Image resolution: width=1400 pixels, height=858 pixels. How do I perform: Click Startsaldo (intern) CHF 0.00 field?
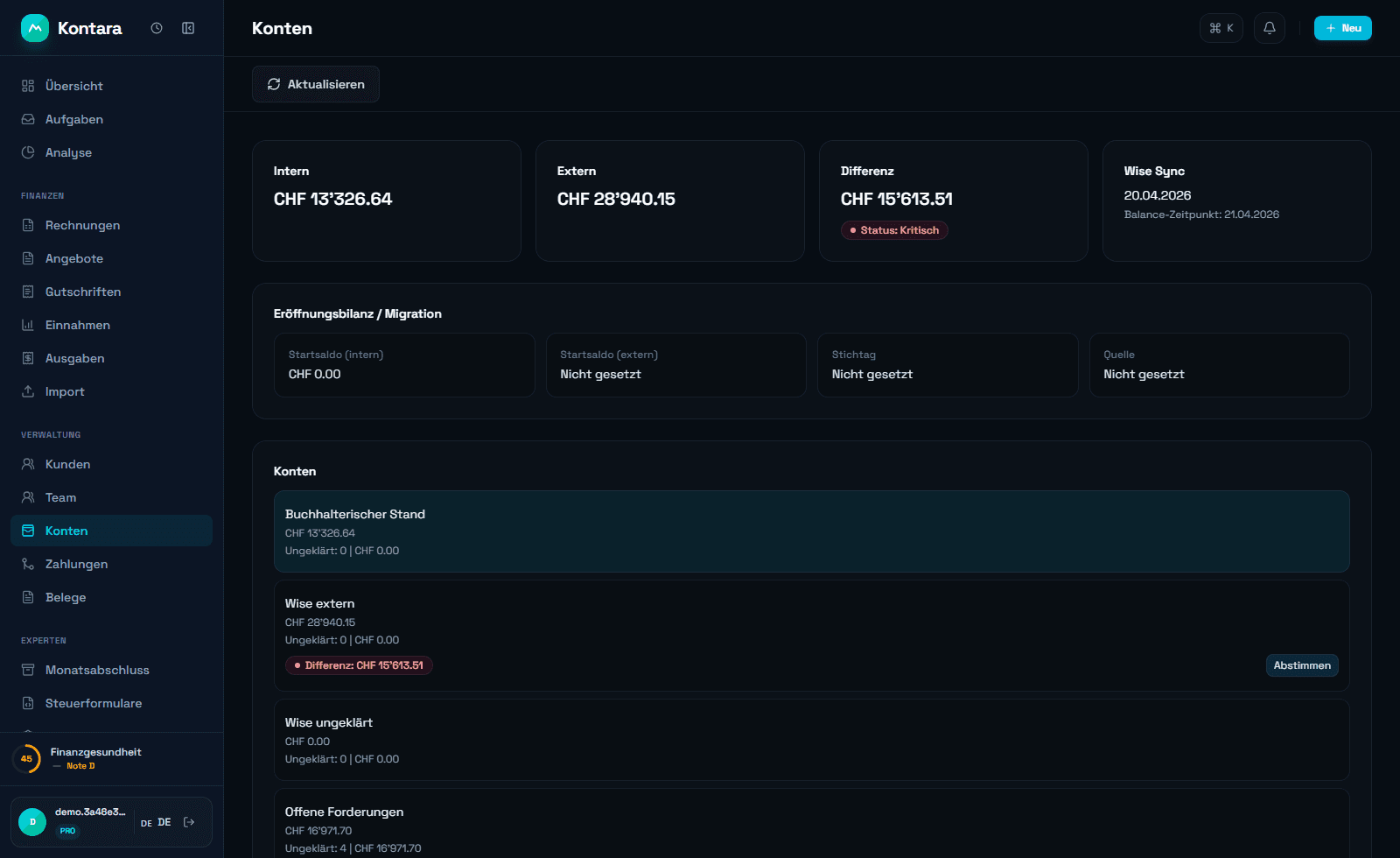point(404,365)
